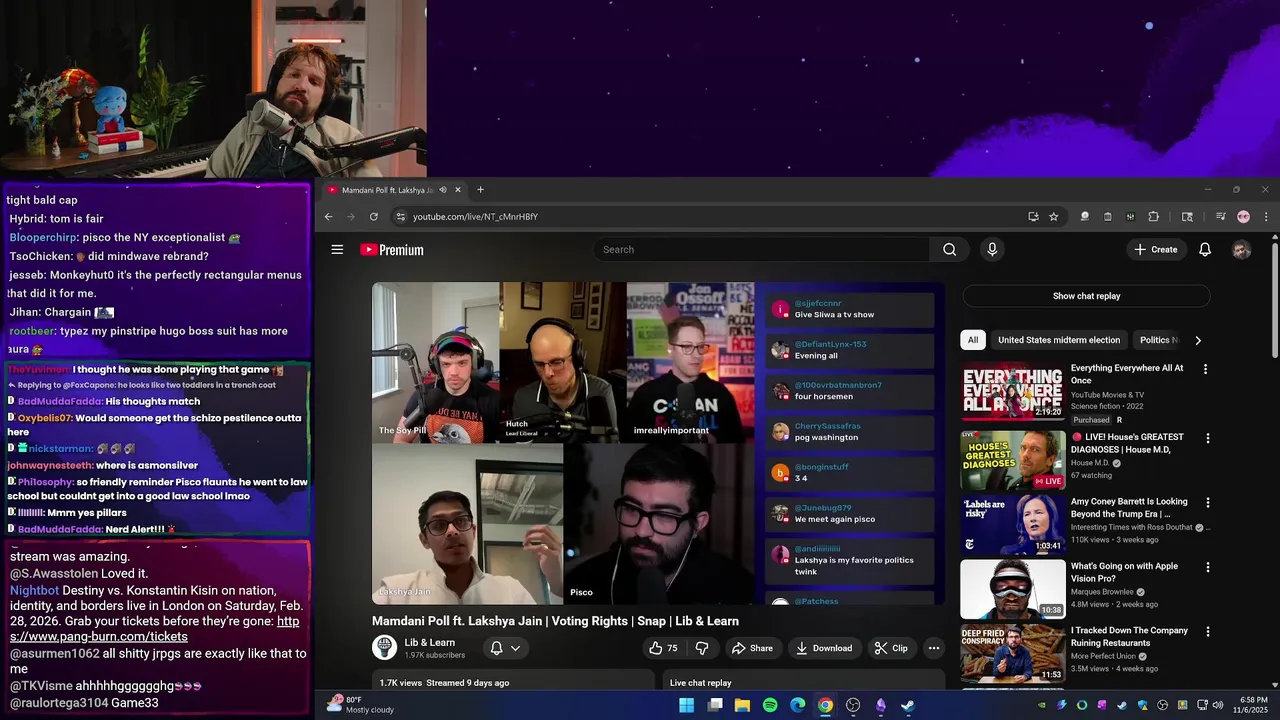
Task: Open the Lib & Learn channel name
Action: (430, 642)
